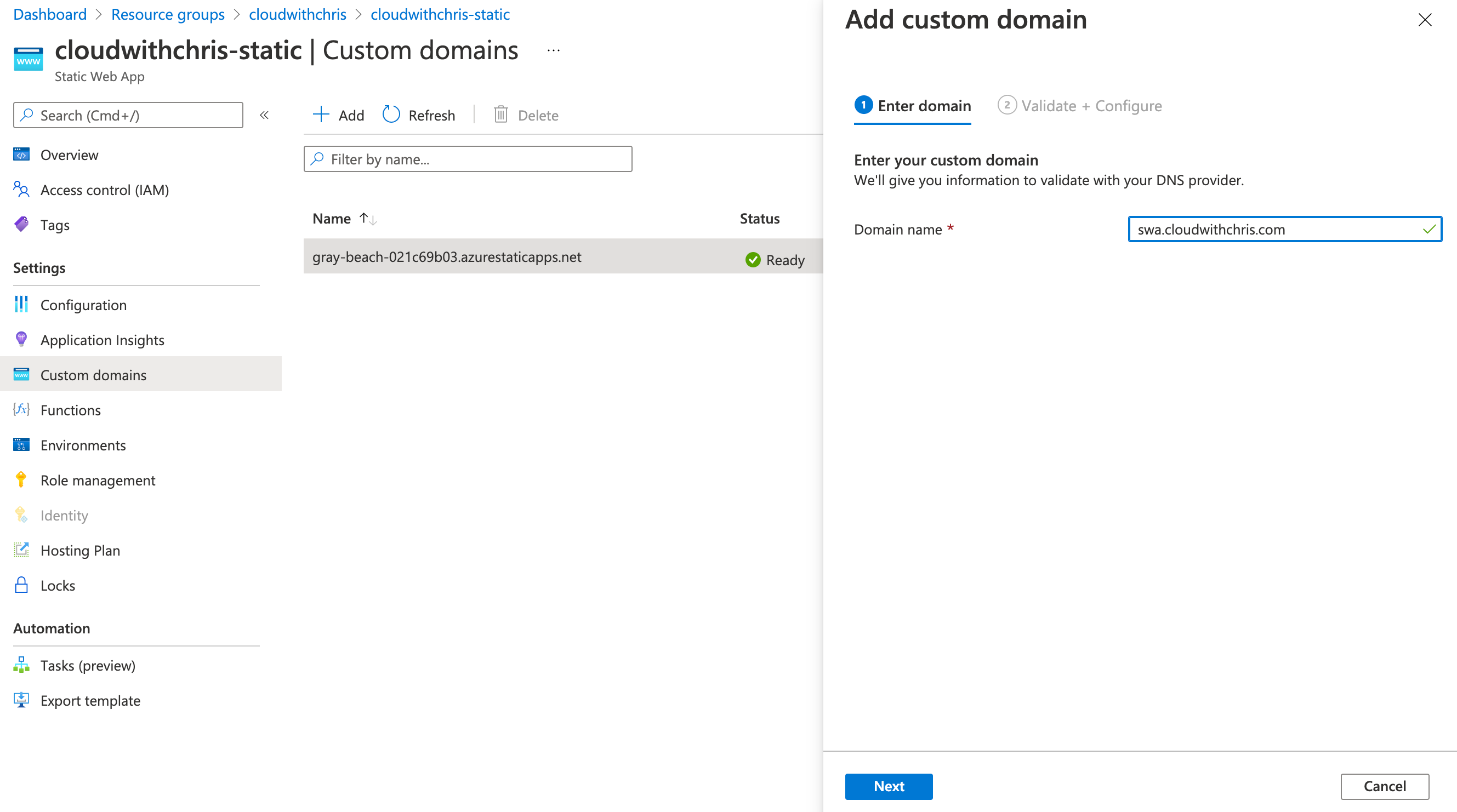Select Functions in the sidebar
The height and width of the screenshot is (812, 1457).
pyautogui.click(x=70, y=409)
